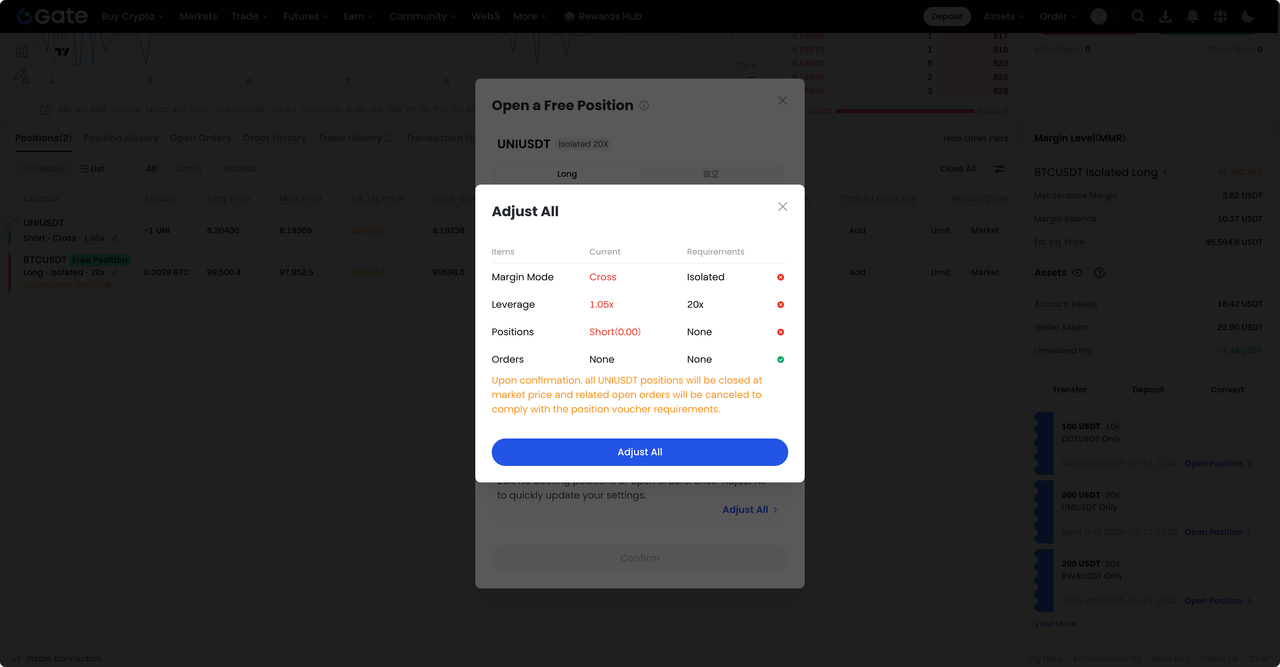Edit leverage pencil for UNIUSDT position

click(115, 238)
